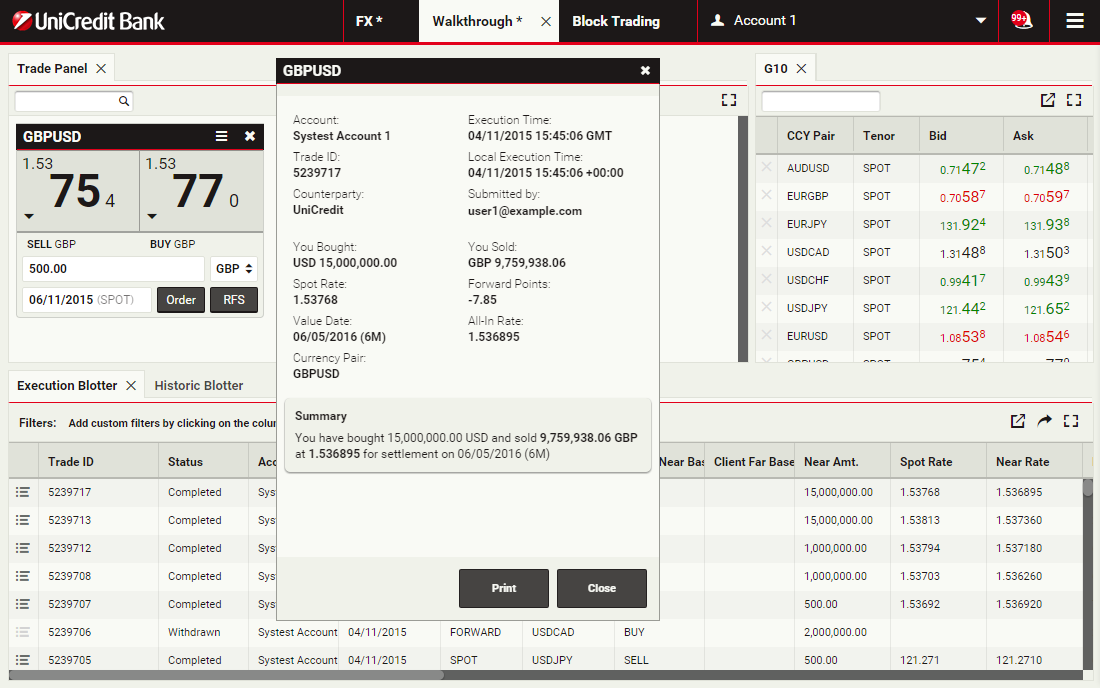The width and height of the screenshot is (1100, 688).
Task: Click the GBPUSD tile menu icon
Action: (222, 136)
